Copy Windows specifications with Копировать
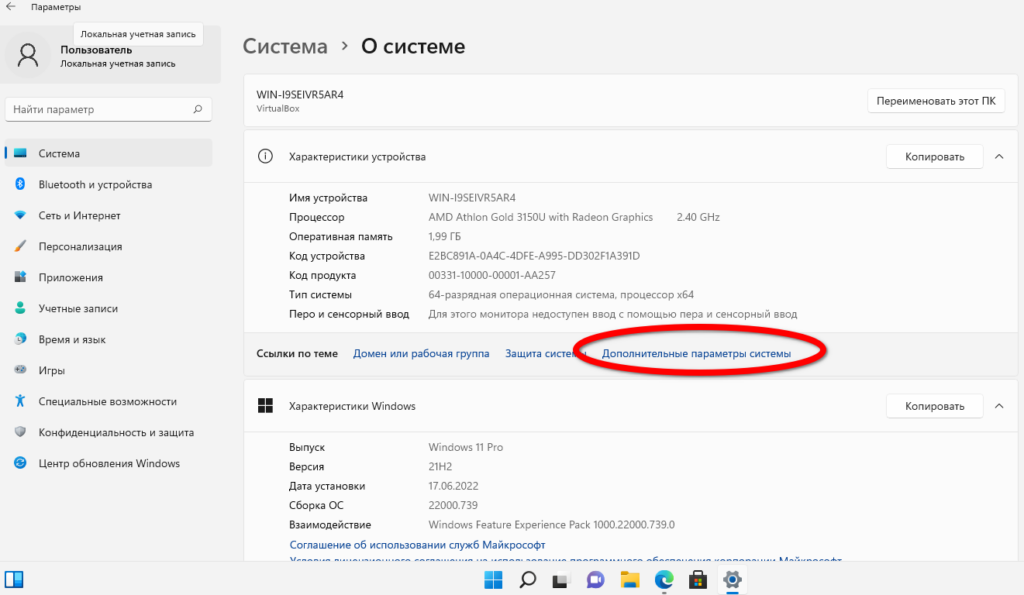This screenshot has height=595, width=1024. pos(935,406)
